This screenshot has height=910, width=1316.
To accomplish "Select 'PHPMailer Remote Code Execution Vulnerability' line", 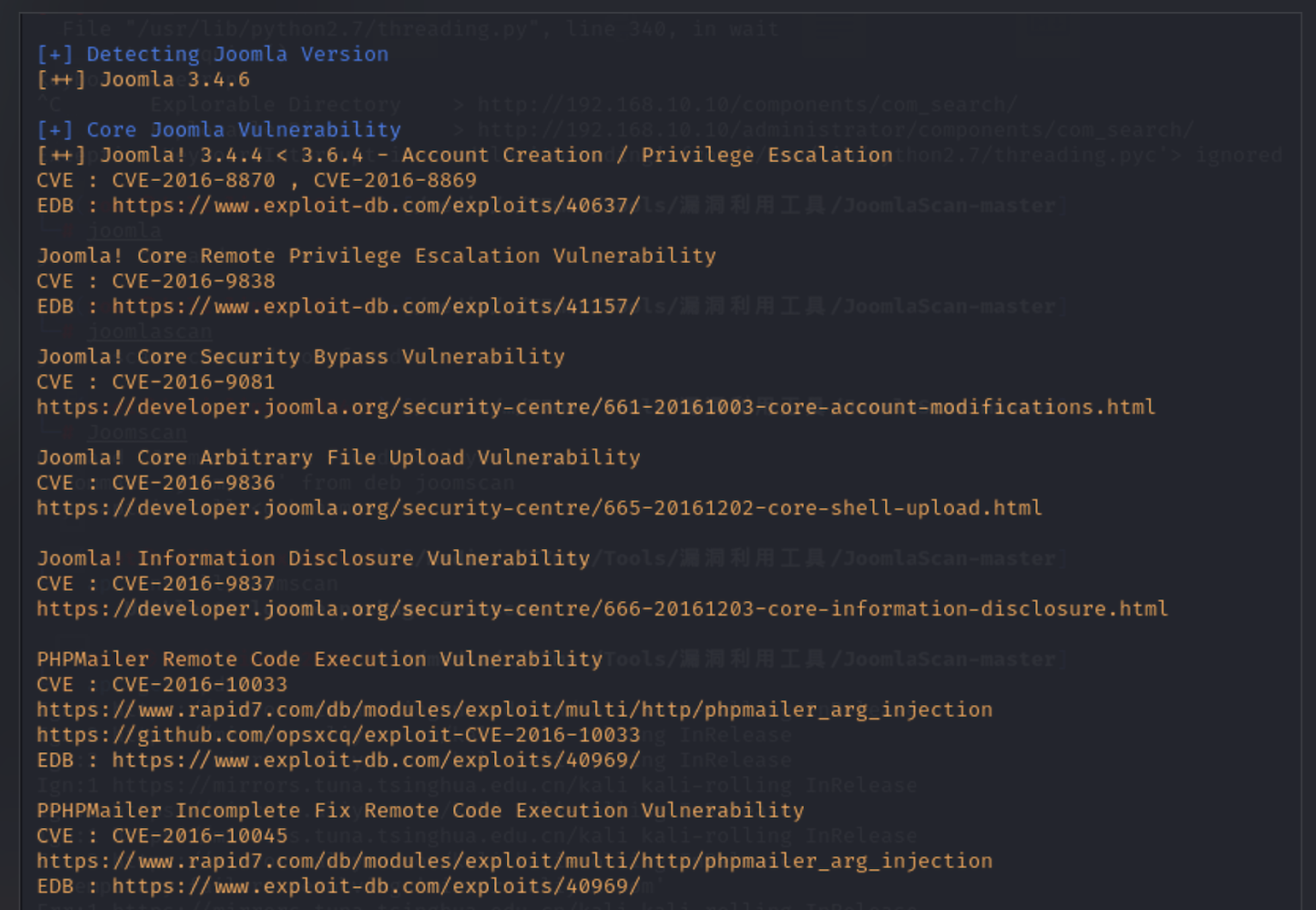I will (320, 659).
